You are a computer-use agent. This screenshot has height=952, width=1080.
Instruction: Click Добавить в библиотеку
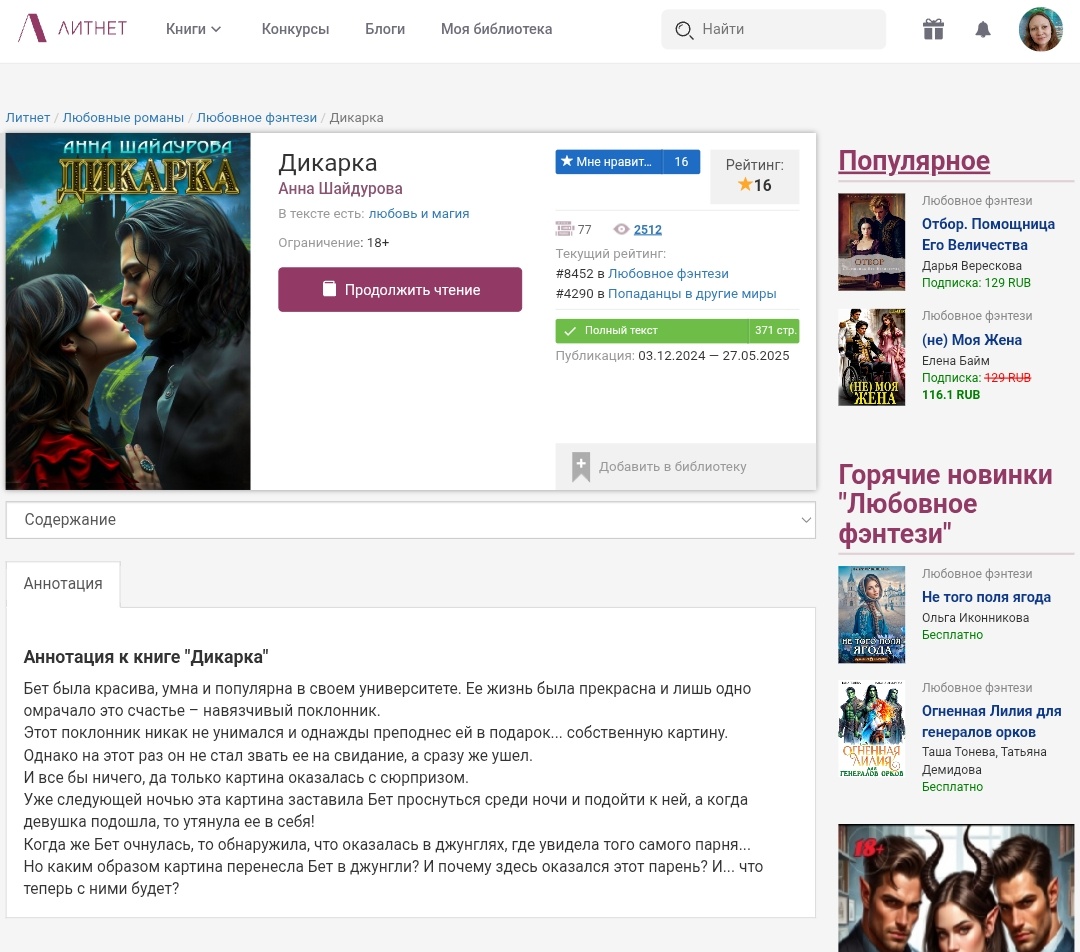point(685,466)
